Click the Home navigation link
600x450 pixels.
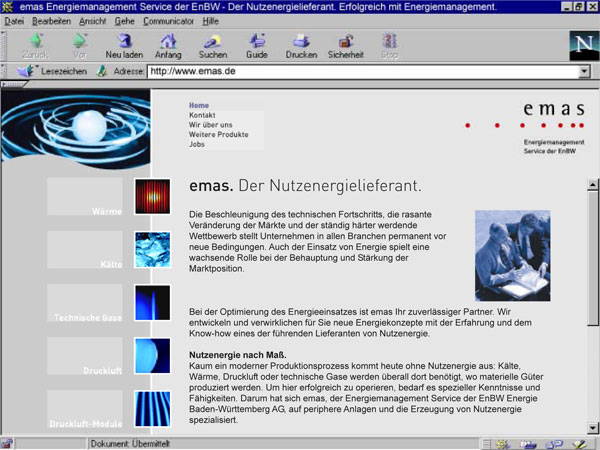(x=199, y=105)
